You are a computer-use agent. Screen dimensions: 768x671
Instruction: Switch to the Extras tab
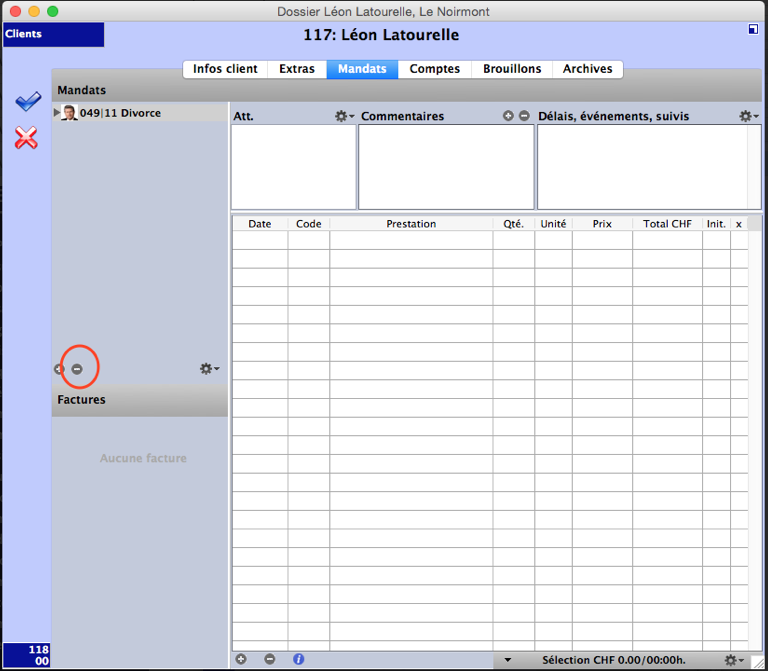297,69
